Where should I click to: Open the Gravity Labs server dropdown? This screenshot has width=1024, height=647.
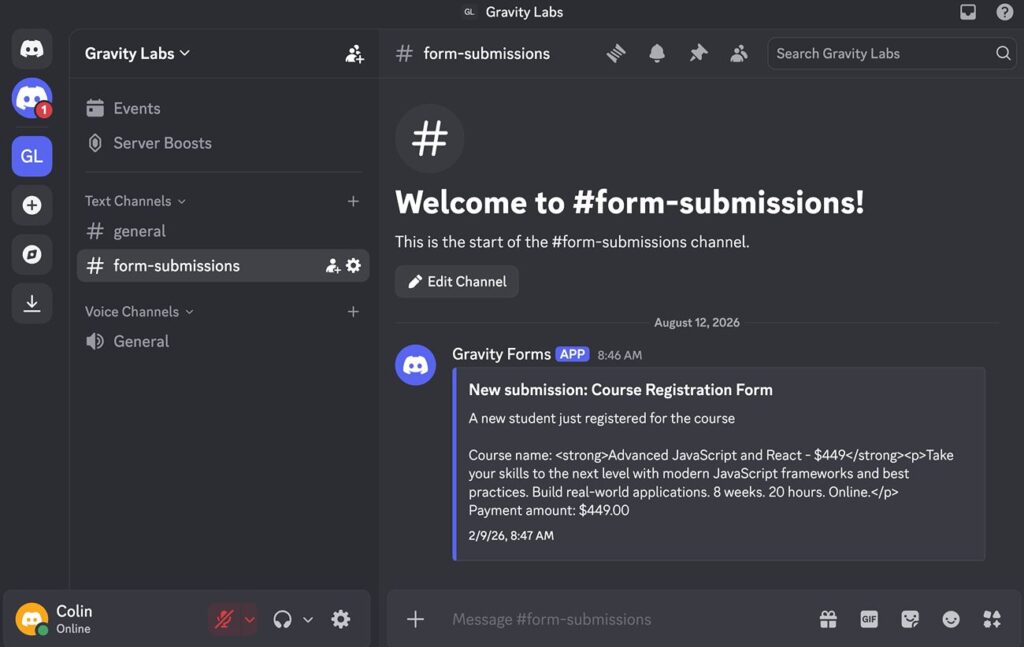pyautogui.click(x=137, y=54)
